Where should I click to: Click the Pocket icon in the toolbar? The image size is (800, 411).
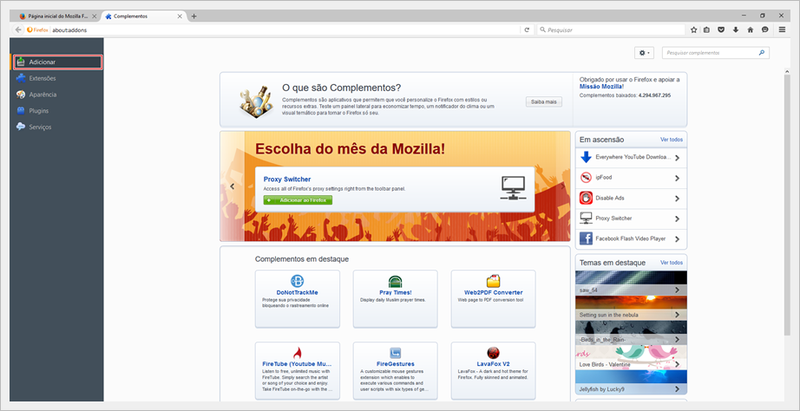tap(721, 30)
